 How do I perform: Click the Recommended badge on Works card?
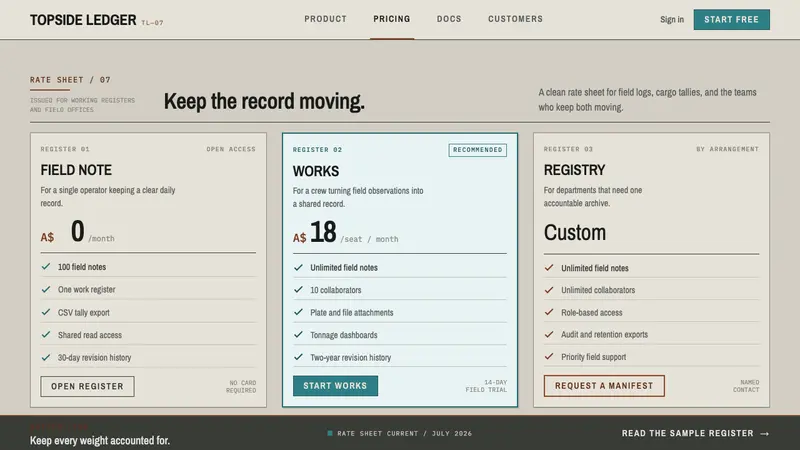478,150
